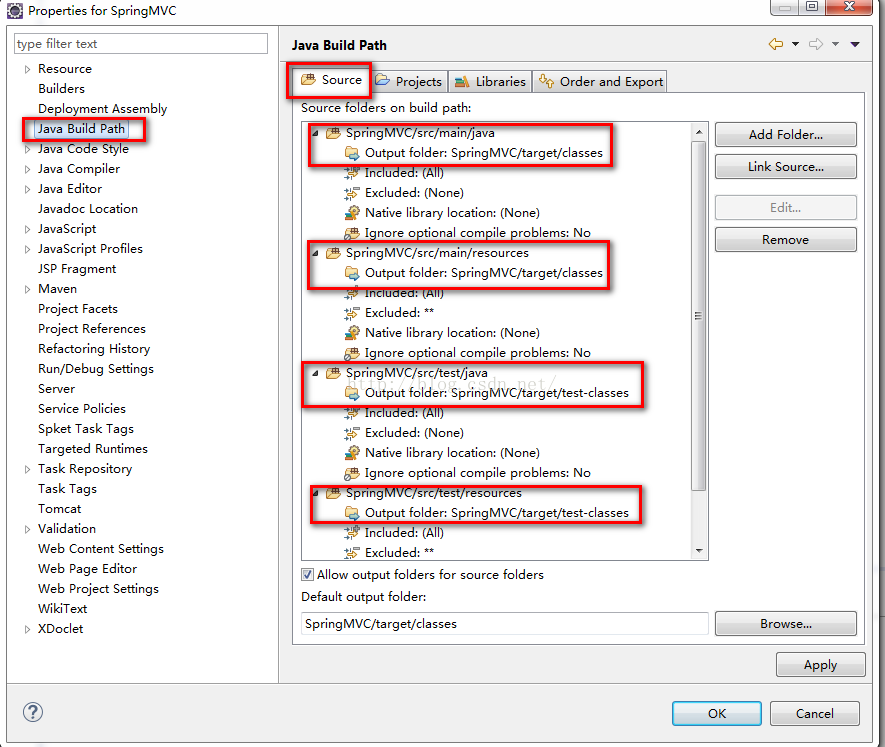Click the source folder icon for SpringMVC/src/test/resources

tap(334, 493)
